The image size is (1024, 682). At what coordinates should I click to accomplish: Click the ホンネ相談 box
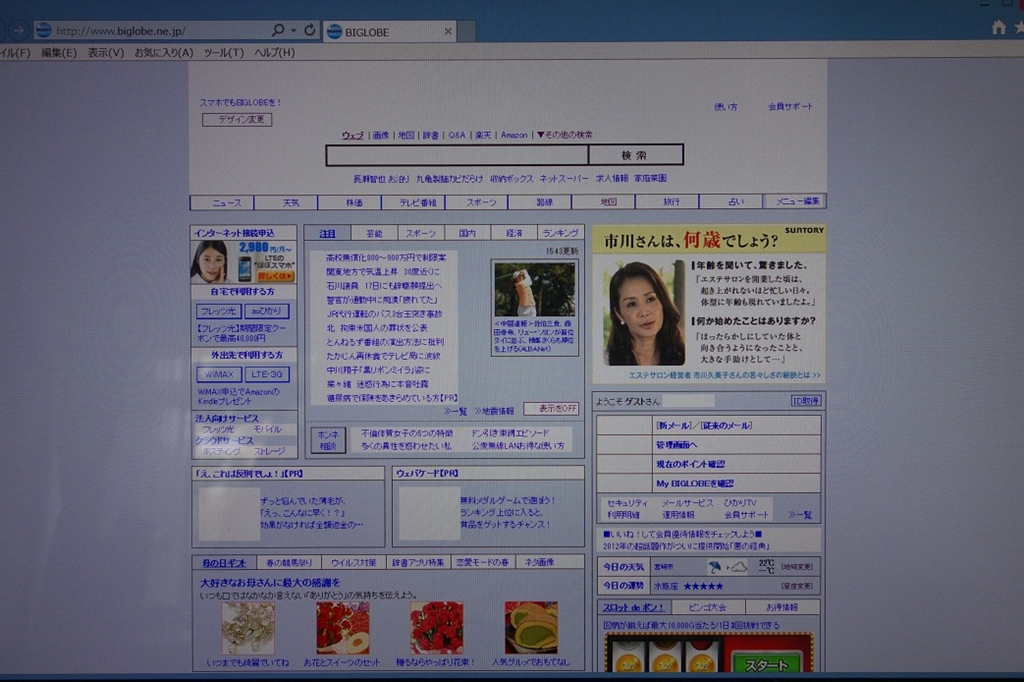[x=328, y=439]
